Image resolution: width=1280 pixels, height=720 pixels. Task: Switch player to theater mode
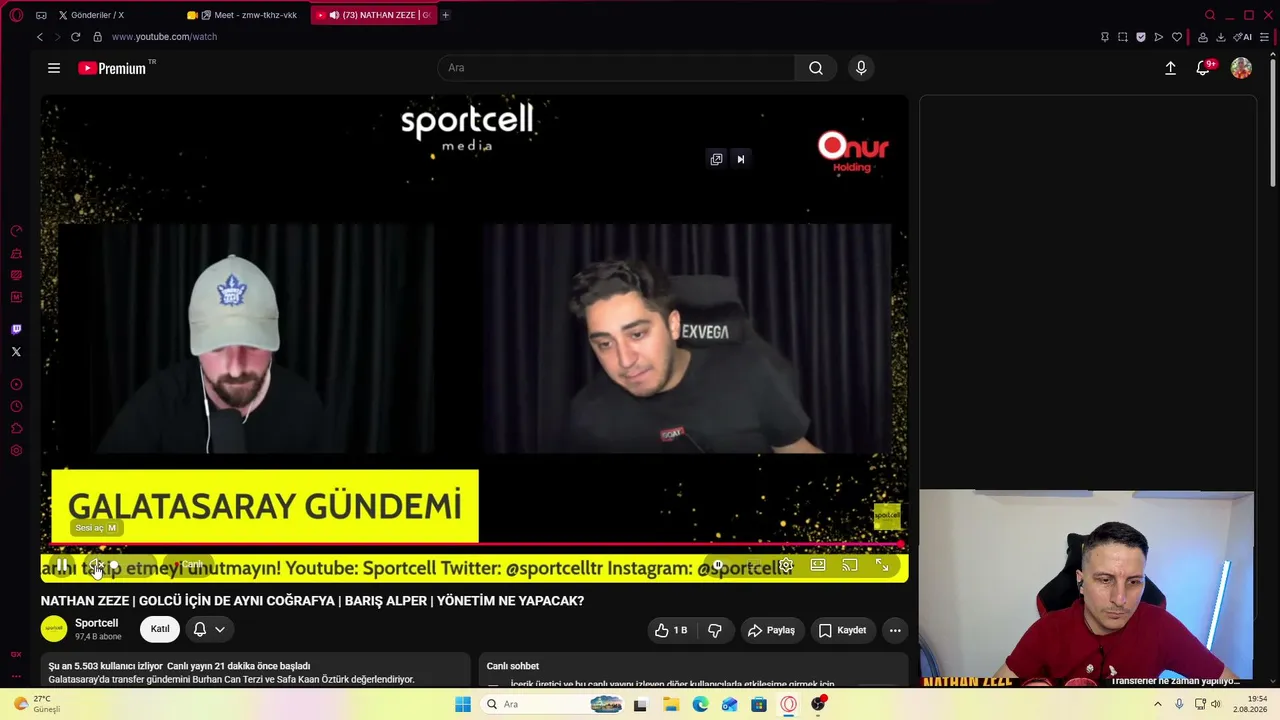pyautogui.click(x=818, y=566)
